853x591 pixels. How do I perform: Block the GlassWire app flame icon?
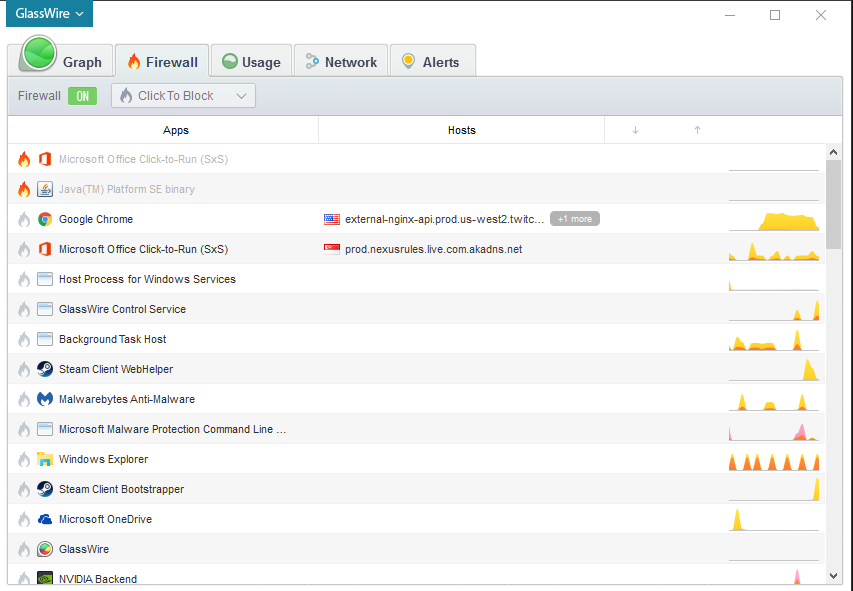point(24,549)
